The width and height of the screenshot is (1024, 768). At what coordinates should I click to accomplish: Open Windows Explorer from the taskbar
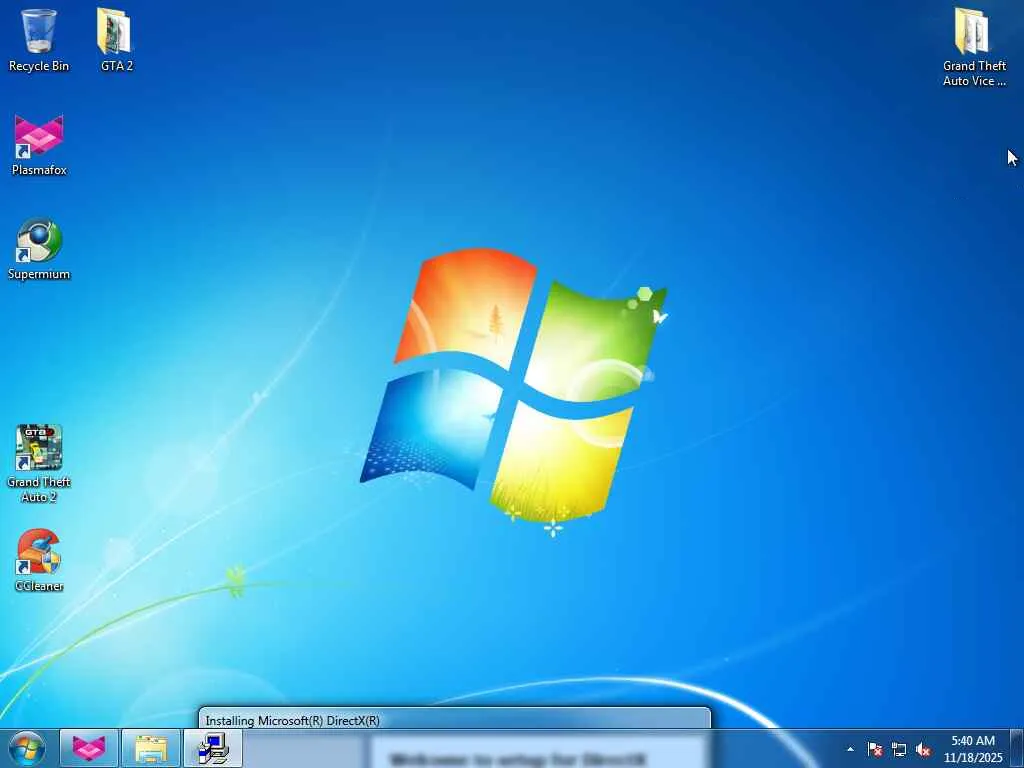click(x=151, y=748)
